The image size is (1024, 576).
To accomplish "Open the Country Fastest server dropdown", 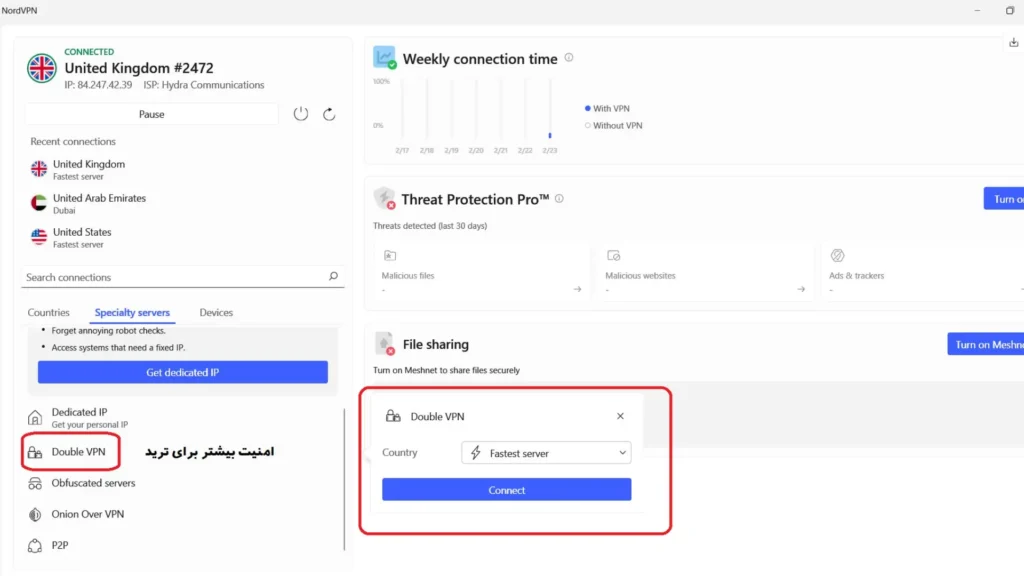I will pyautogui.click(x=546, y=453).
